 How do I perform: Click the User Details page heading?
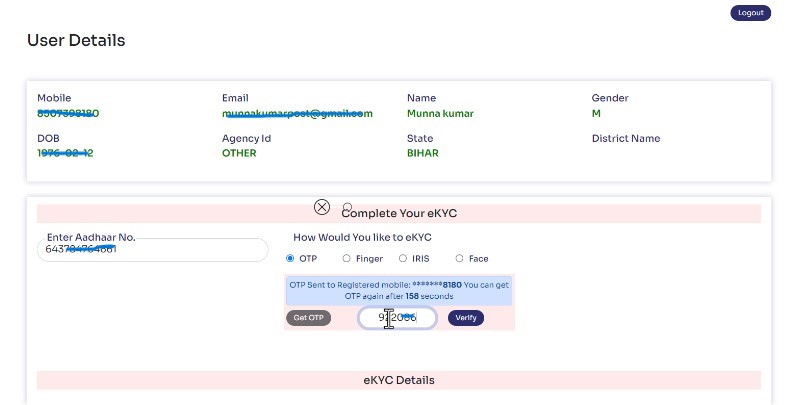point(76,41)
